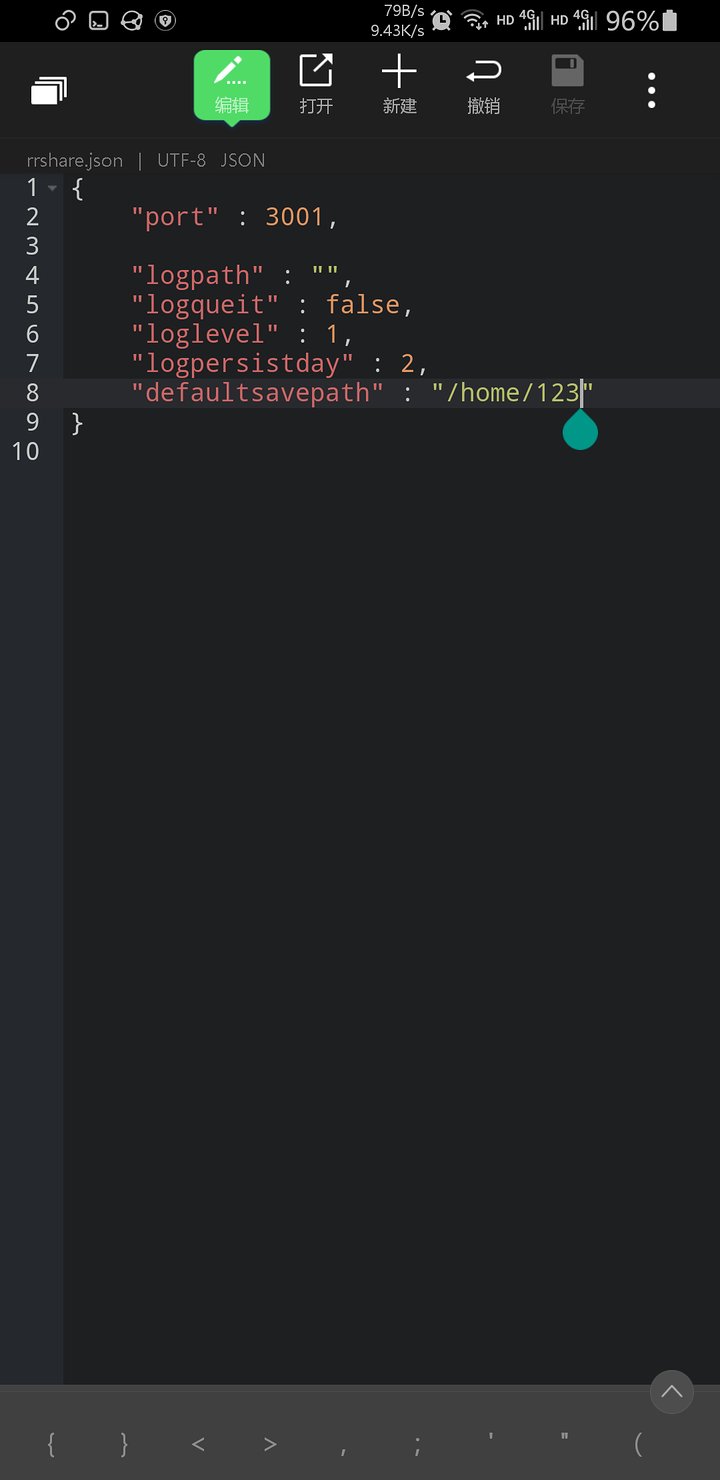Screen dimensions: 720x1480
Task: Select the UTF-8 encoding label
Action: coord(181,160)
